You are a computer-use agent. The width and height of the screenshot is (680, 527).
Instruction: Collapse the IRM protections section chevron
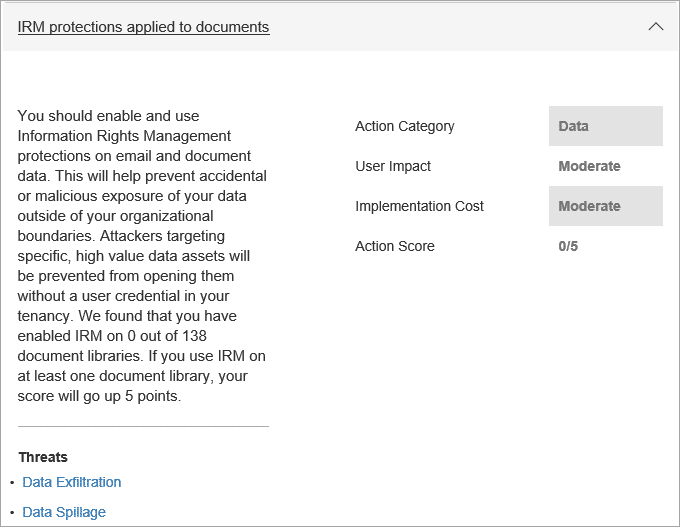656,27
